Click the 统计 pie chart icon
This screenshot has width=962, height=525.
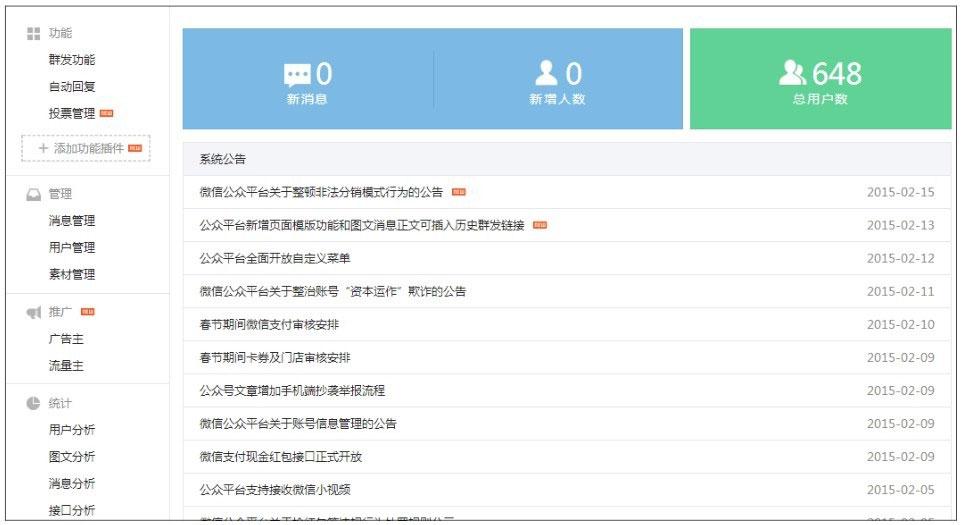click(x=33, y=403)
